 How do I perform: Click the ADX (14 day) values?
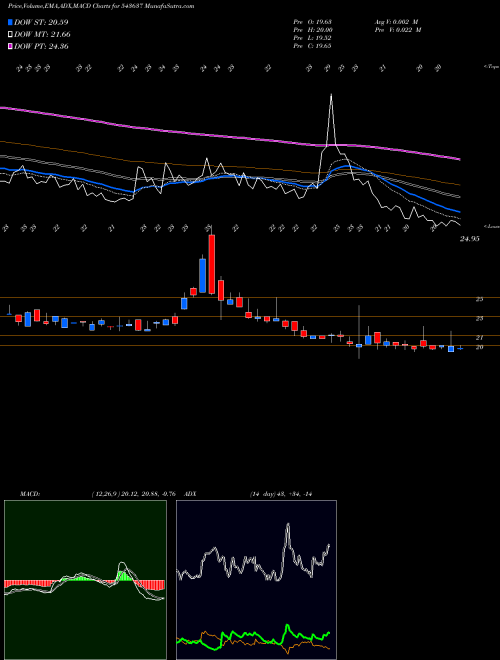(281, 494)
